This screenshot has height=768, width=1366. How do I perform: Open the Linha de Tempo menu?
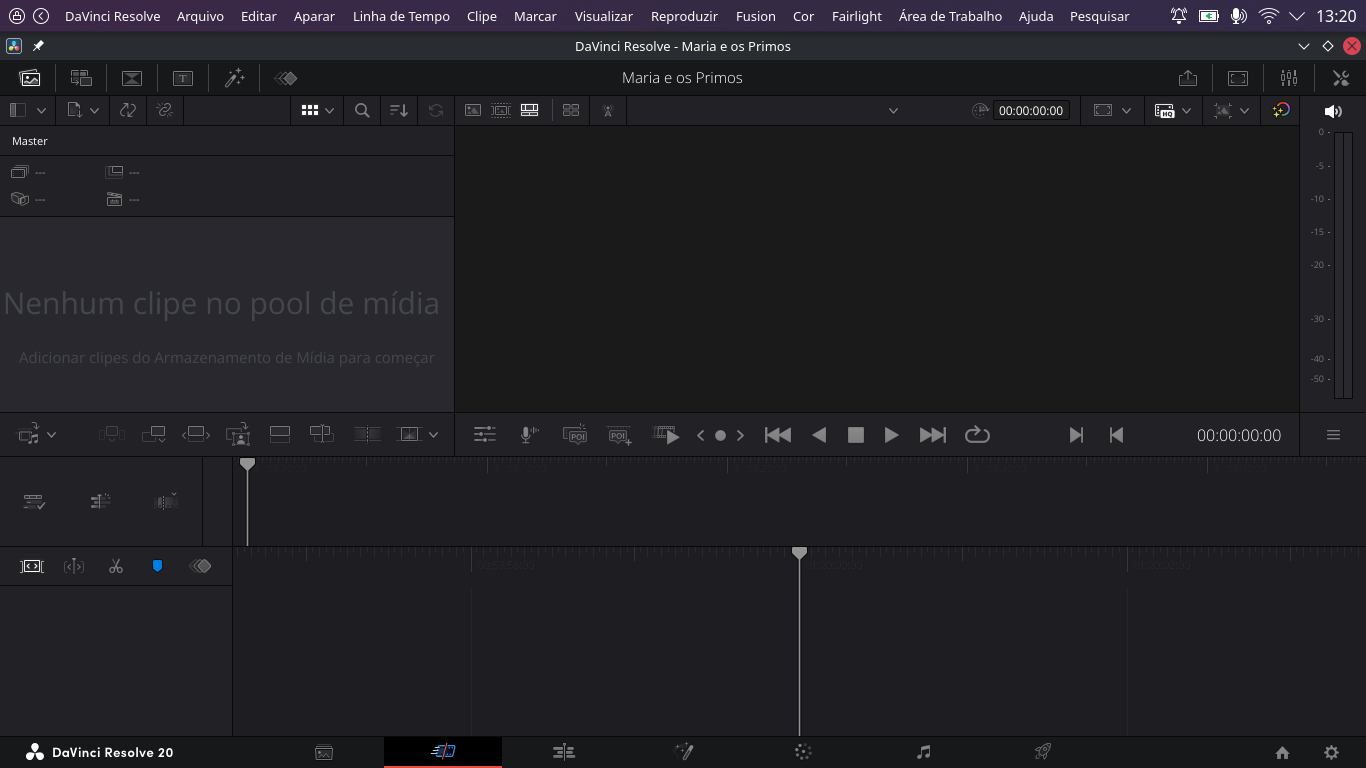(401, 16)
